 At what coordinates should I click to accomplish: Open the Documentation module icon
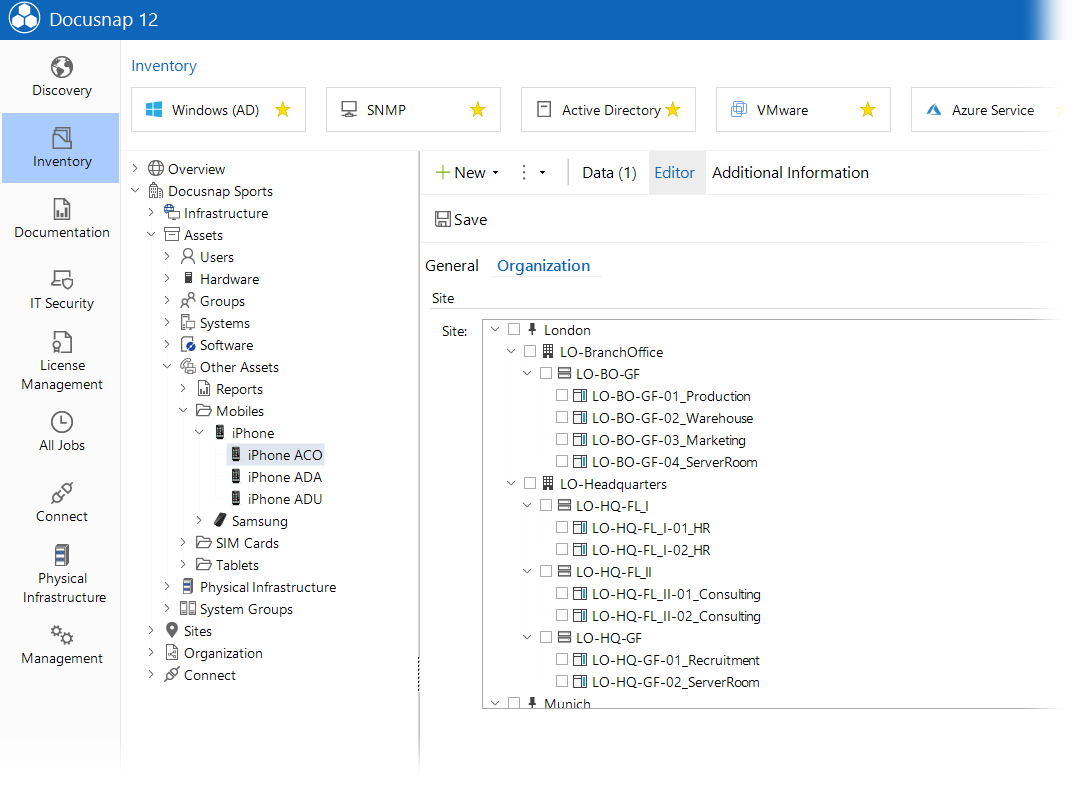click(62, 208)
